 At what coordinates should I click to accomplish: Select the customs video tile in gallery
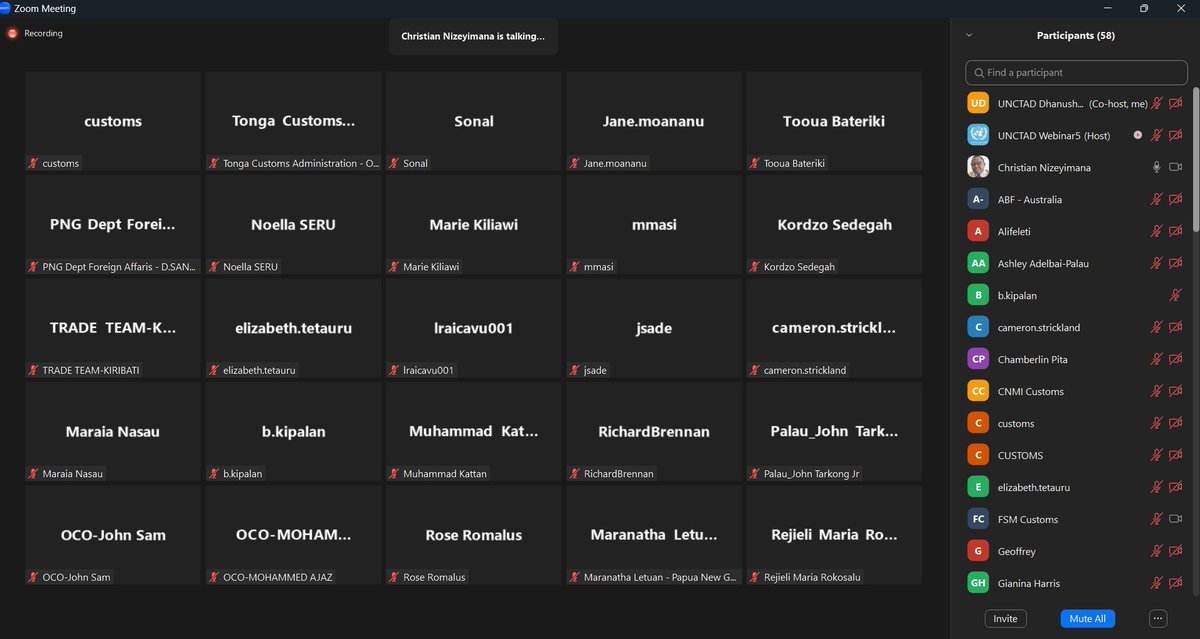click(113, 121)
